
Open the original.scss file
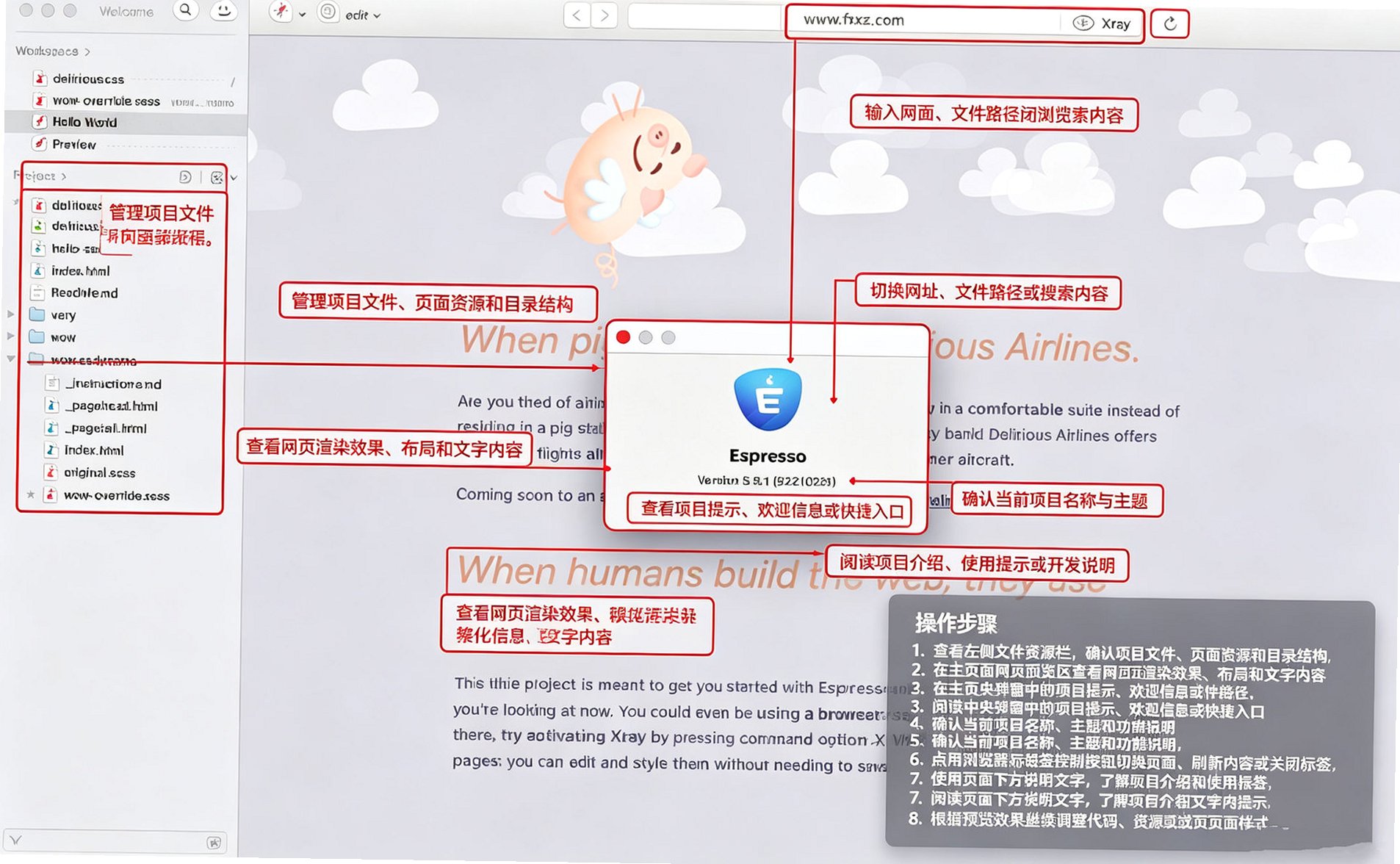(100, 473)
